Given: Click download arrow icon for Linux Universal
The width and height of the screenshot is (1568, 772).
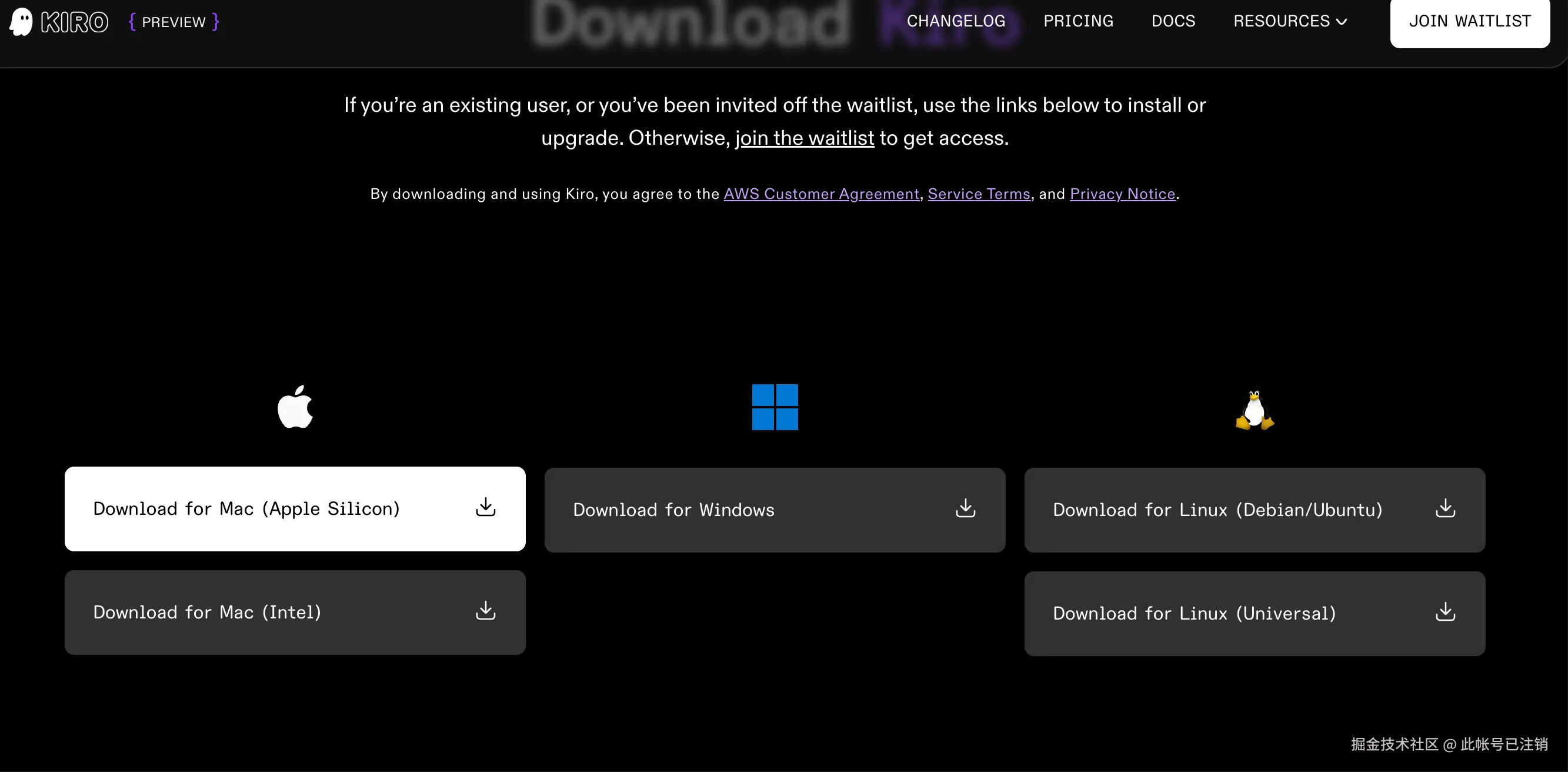Looking at the screenshot, I should (1445, 612).
